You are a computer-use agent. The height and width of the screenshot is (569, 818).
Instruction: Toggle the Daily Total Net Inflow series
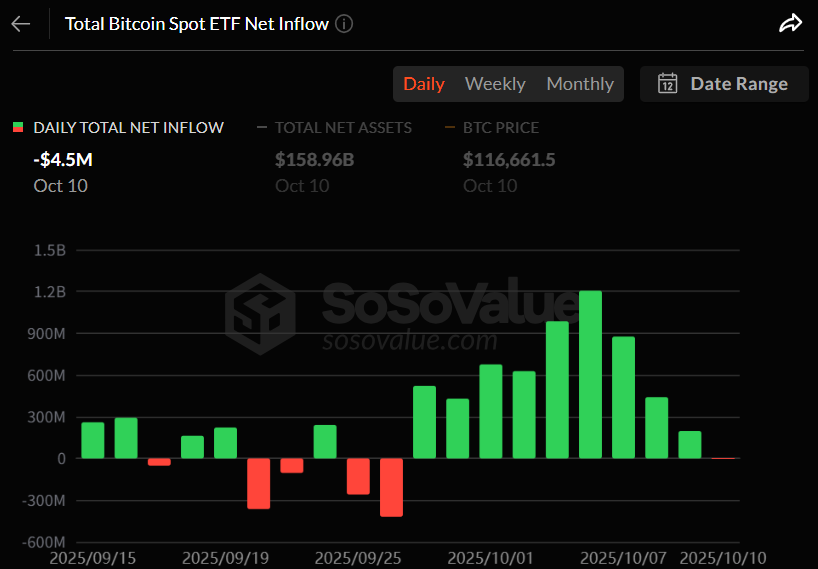point(128,128)
